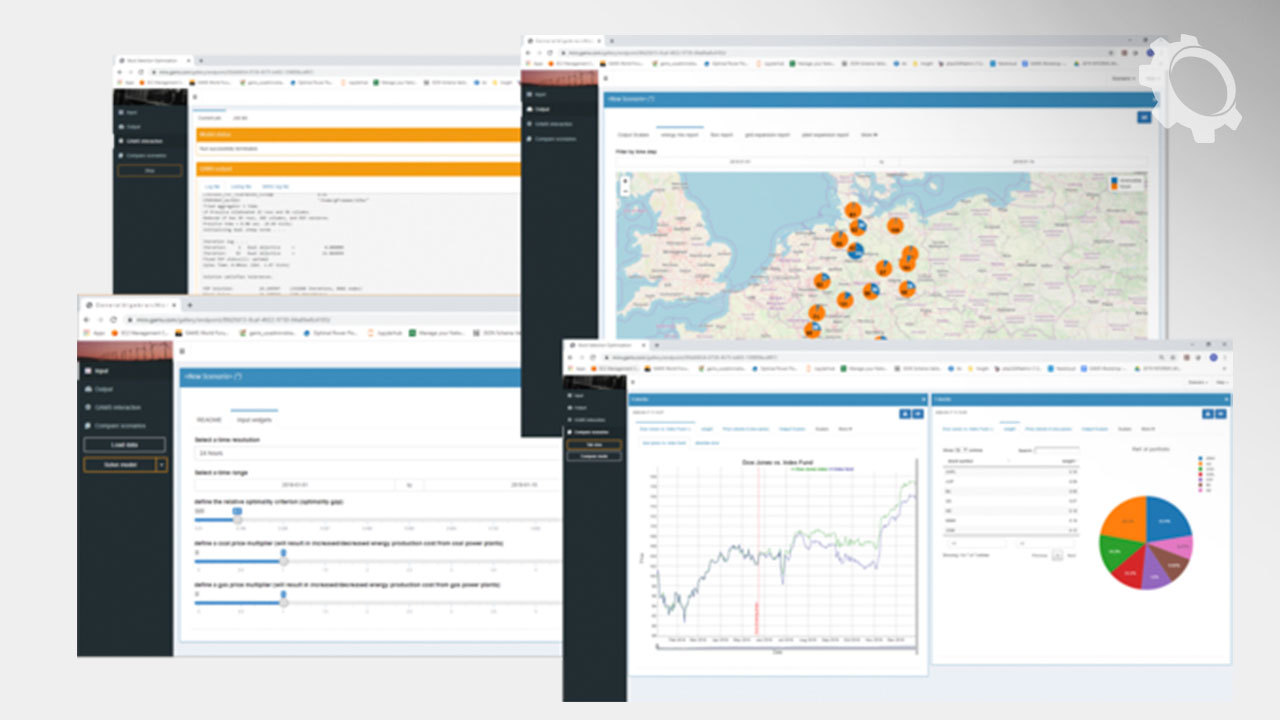
Task: Click the gas price multiplier slider handle
Action: tap(283, 602)
